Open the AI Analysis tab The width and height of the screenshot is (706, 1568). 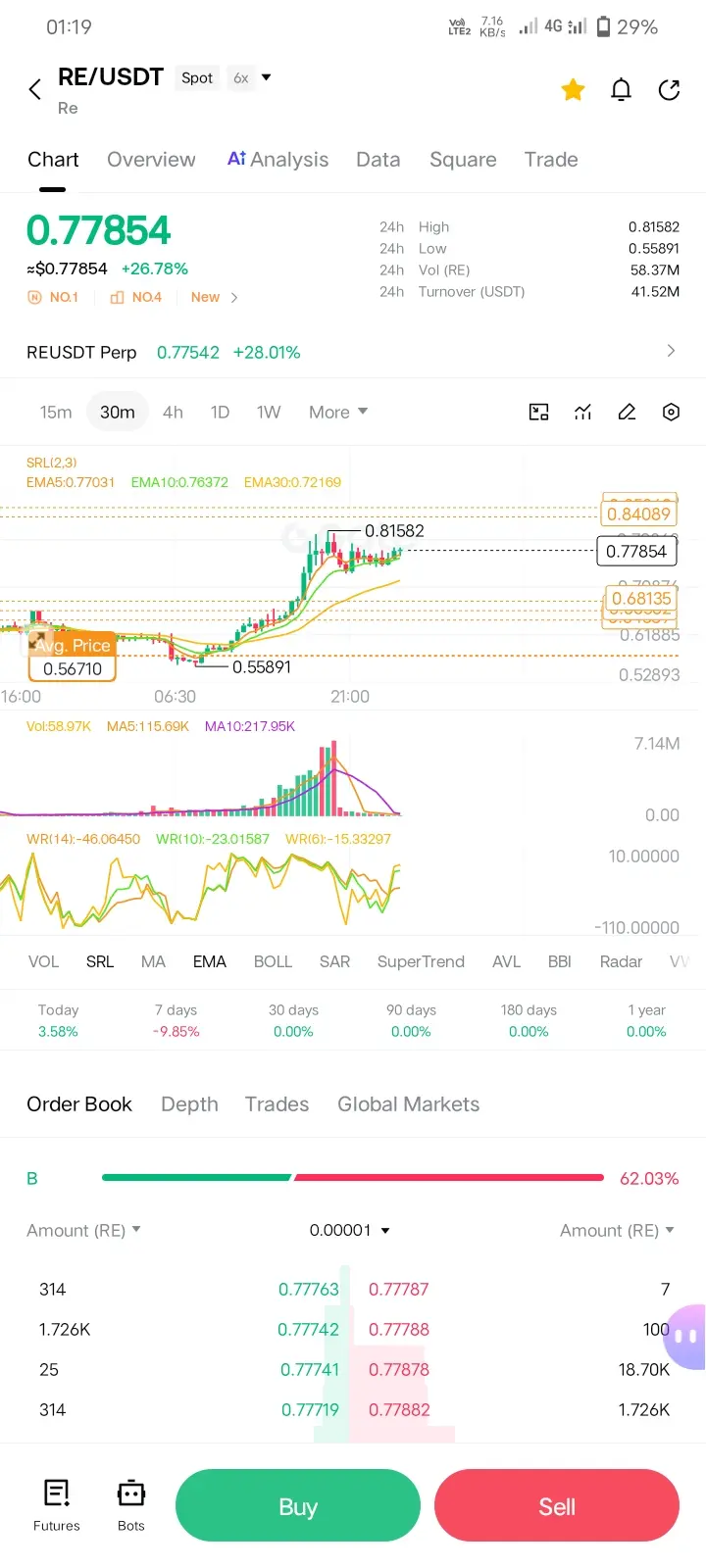277,160
